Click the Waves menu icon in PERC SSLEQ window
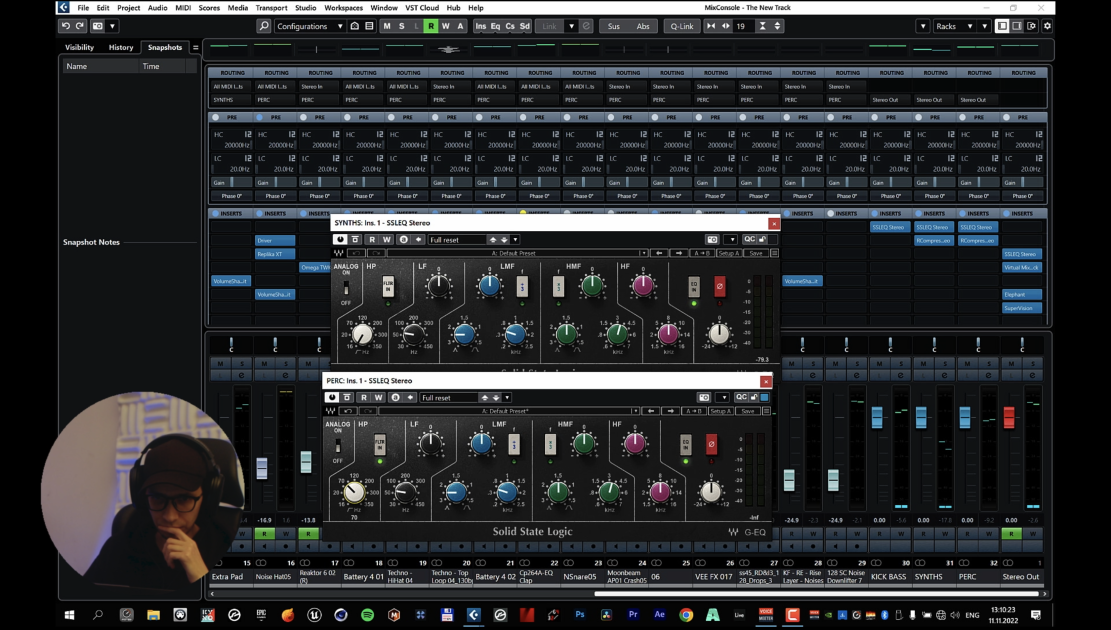 [x=766, y=411]
